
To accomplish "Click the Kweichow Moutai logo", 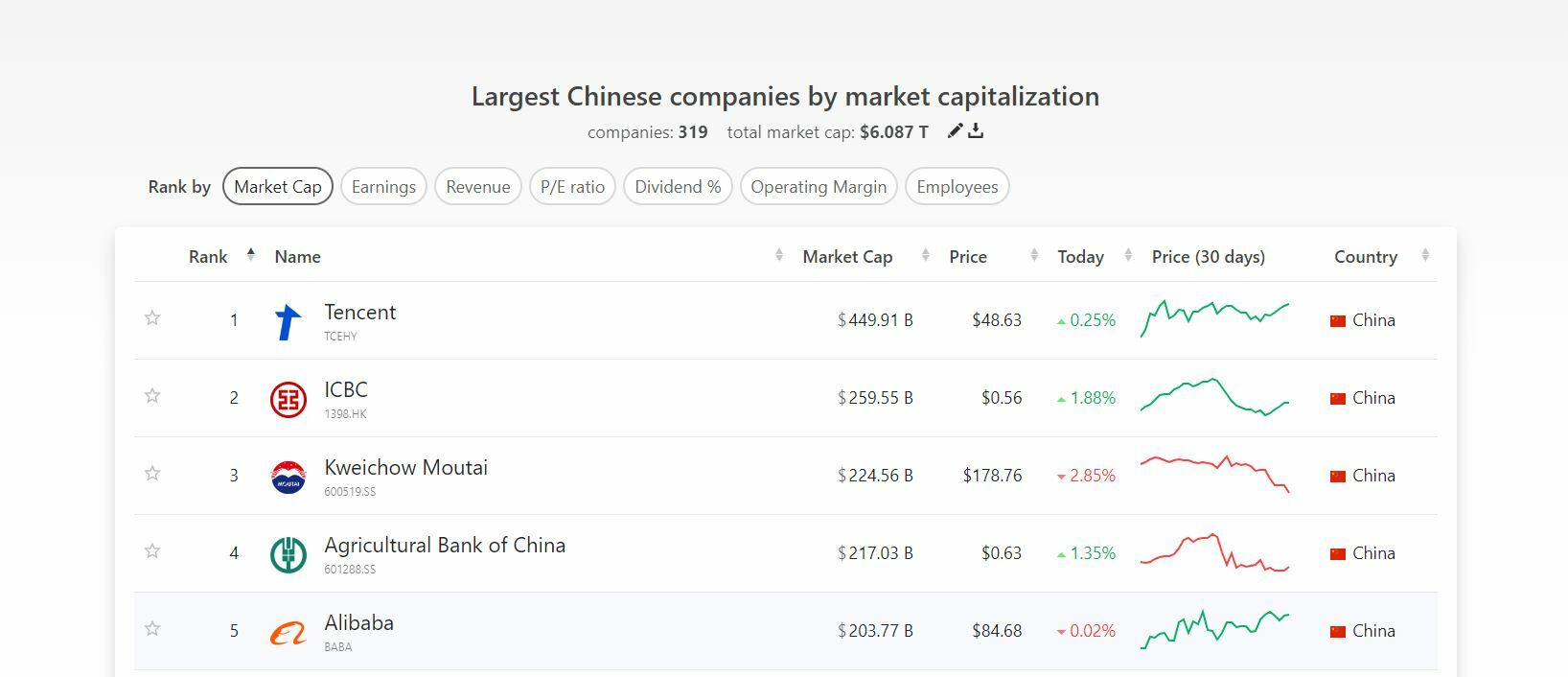I will pyautogui.click(x=288, y=477).
